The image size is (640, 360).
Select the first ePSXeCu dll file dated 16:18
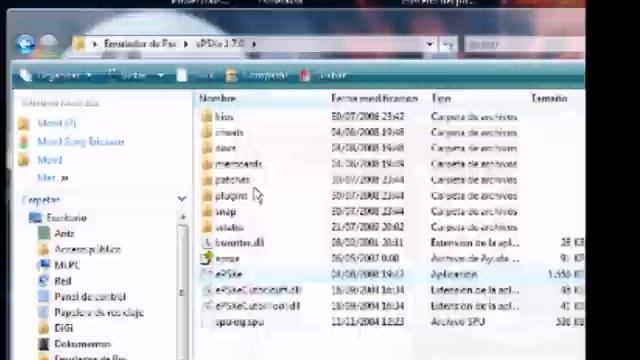tap(258, 290)
